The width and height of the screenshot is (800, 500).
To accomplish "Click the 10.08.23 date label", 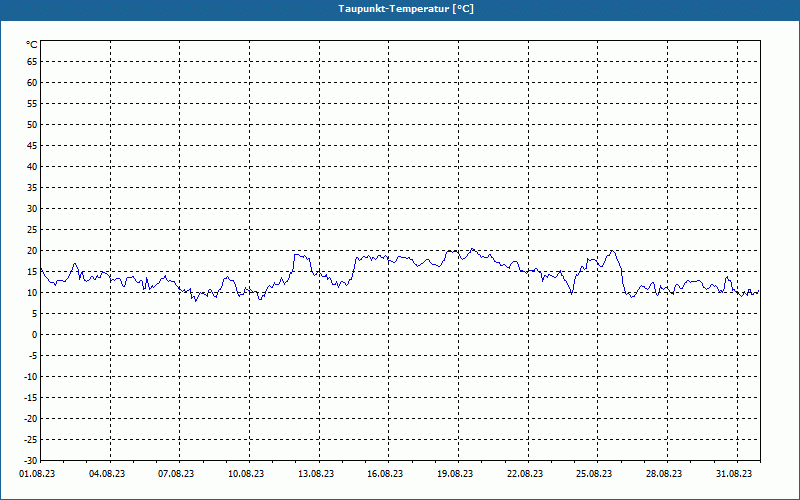I will tap(246, 474).
